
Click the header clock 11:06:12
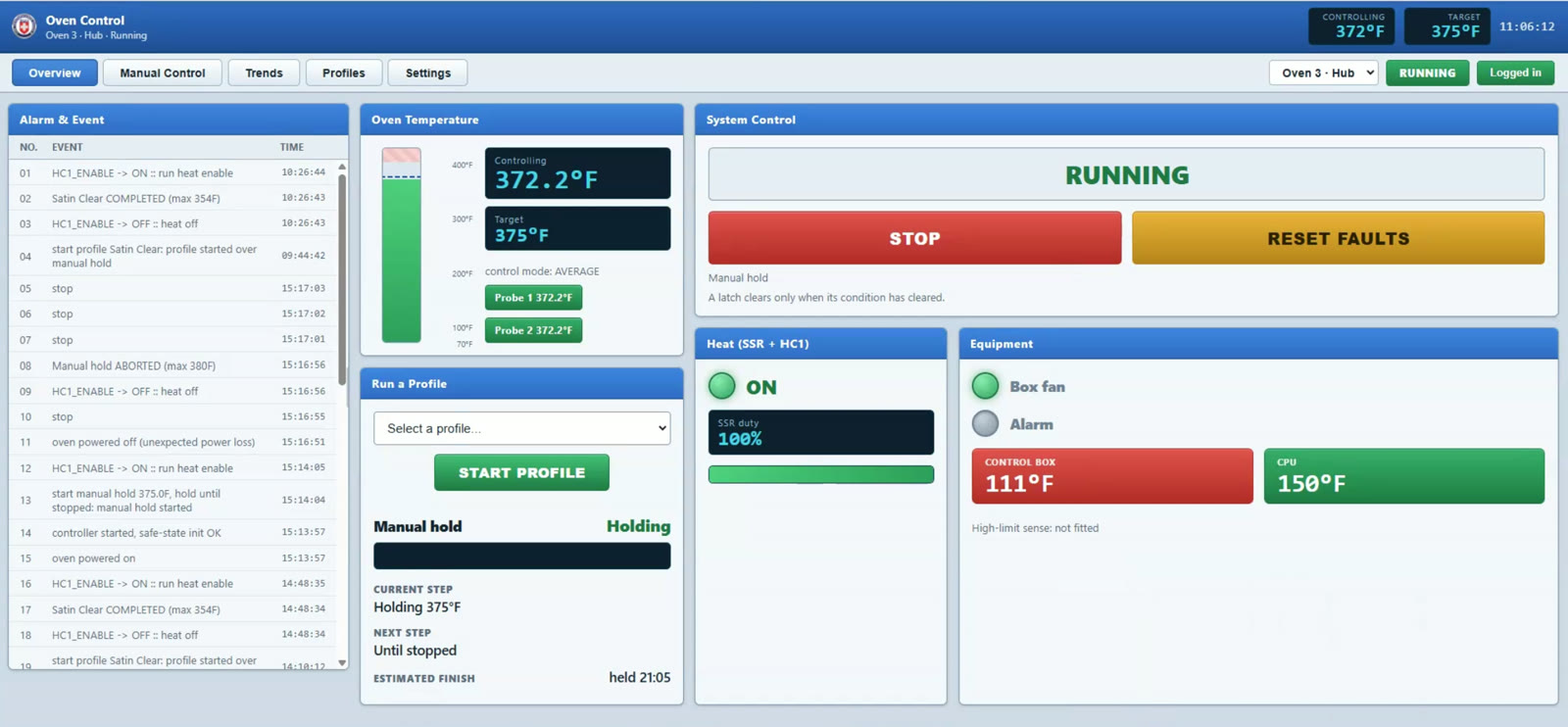click(1527, 26)
